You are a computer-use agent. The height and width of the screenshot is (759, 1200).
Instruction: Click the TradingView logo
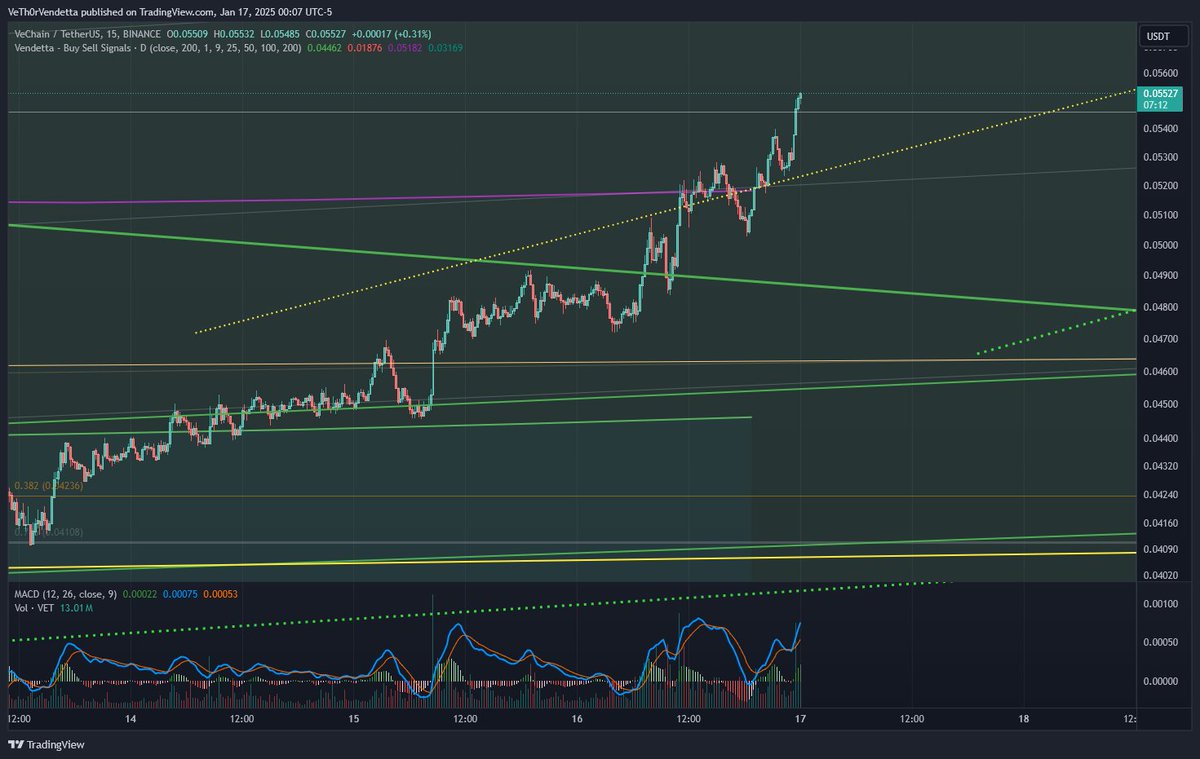click(x=47, y=745)
